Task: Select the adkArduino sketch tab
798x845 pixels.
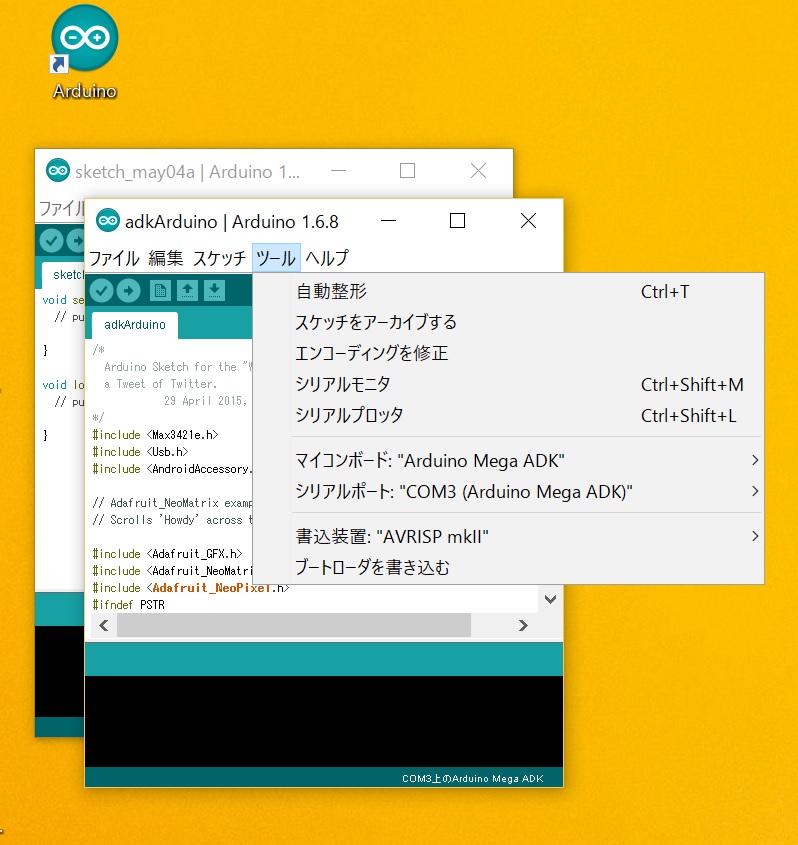Action: (135, 325)
